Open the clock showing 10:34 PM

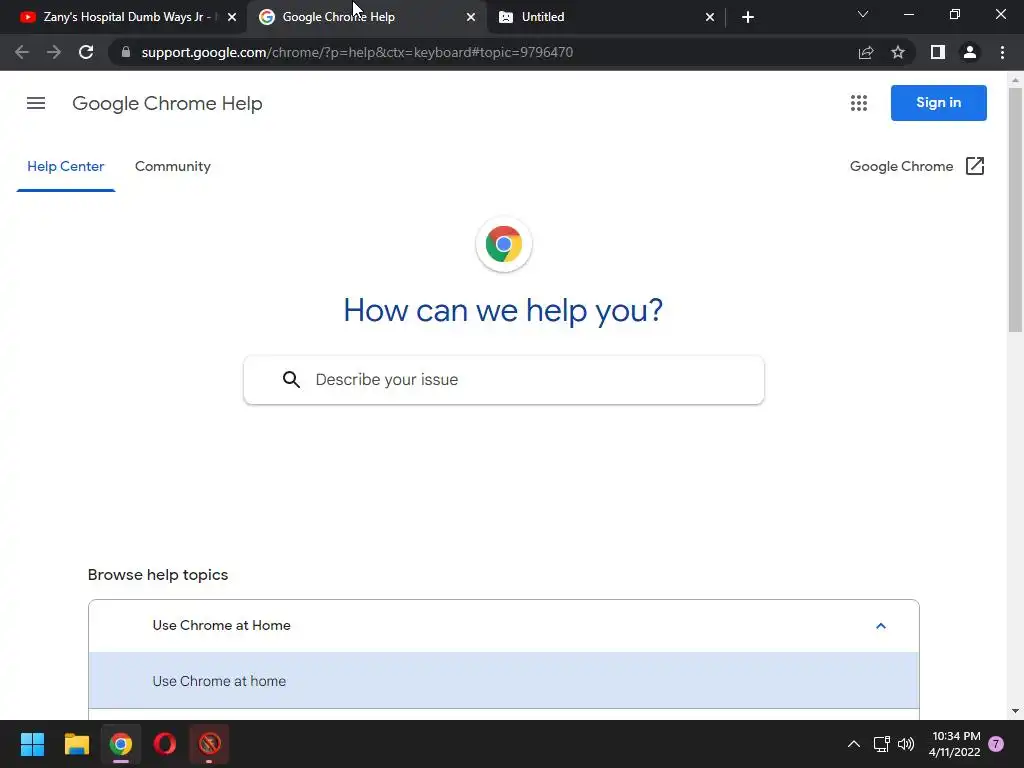[955, 744]
